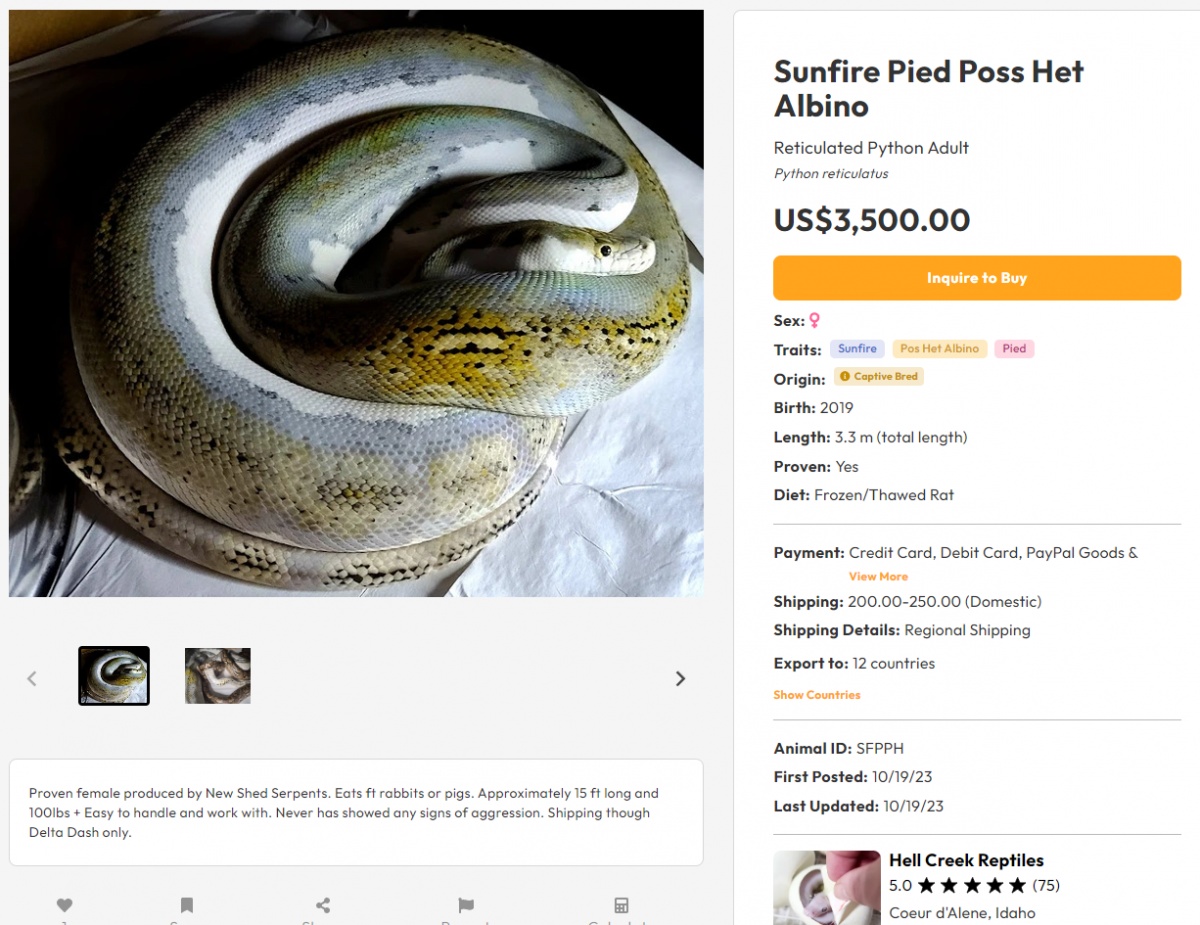Select the first snake thumbnail
The image size is (1200, 925).
coord(114,676)
